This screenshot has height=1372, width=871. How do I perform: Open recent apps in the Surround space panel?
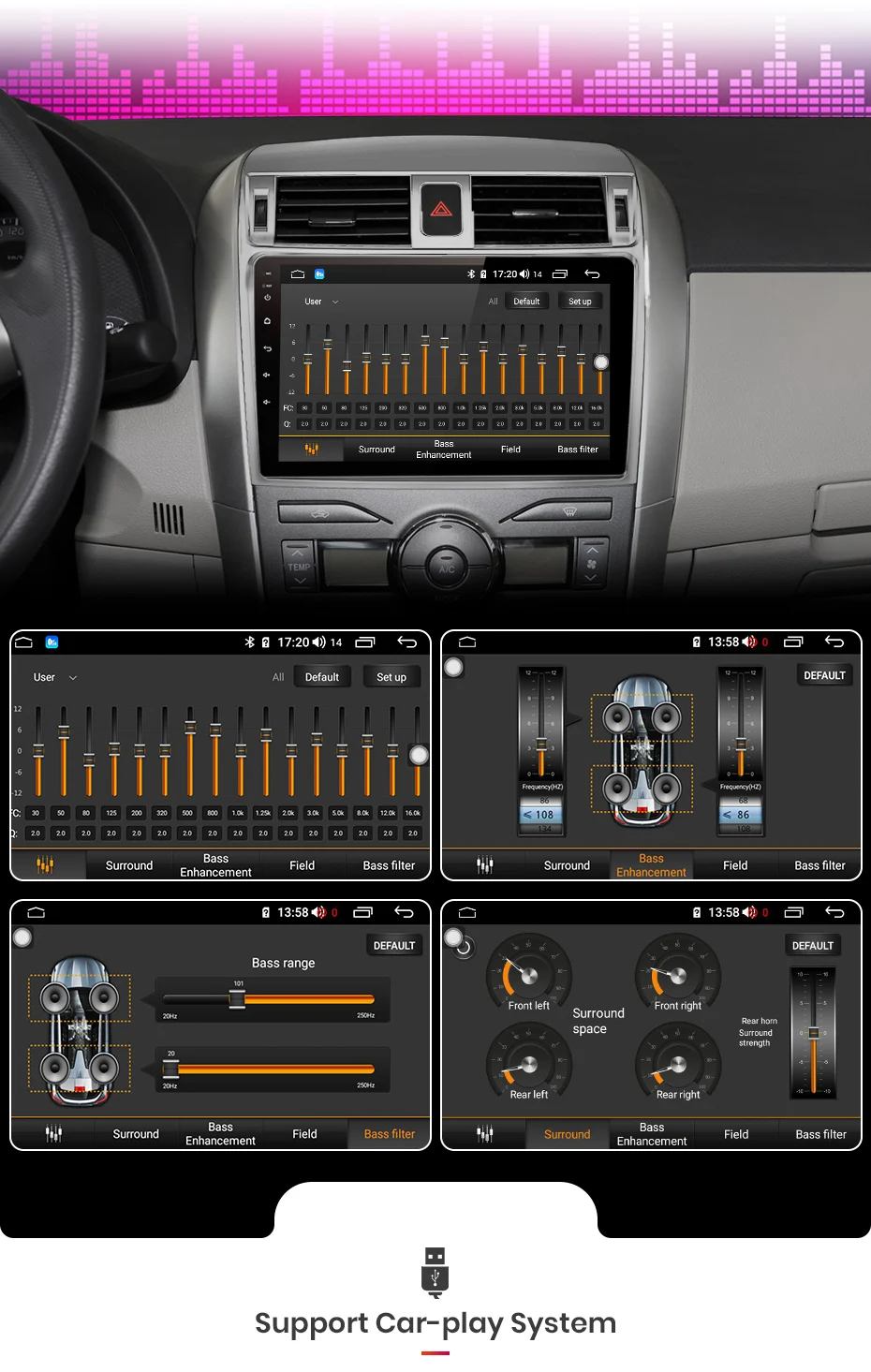(793, 912)
